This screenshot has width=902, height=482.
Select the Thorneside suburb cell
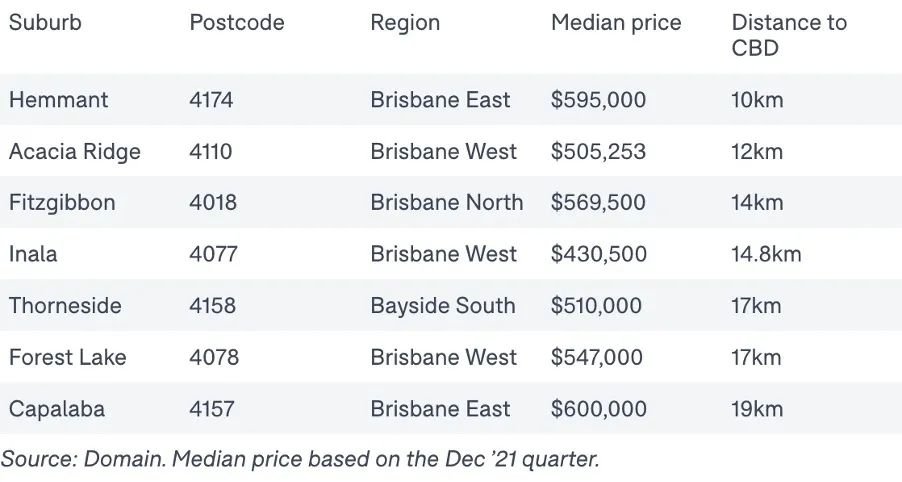coord(65,306)
